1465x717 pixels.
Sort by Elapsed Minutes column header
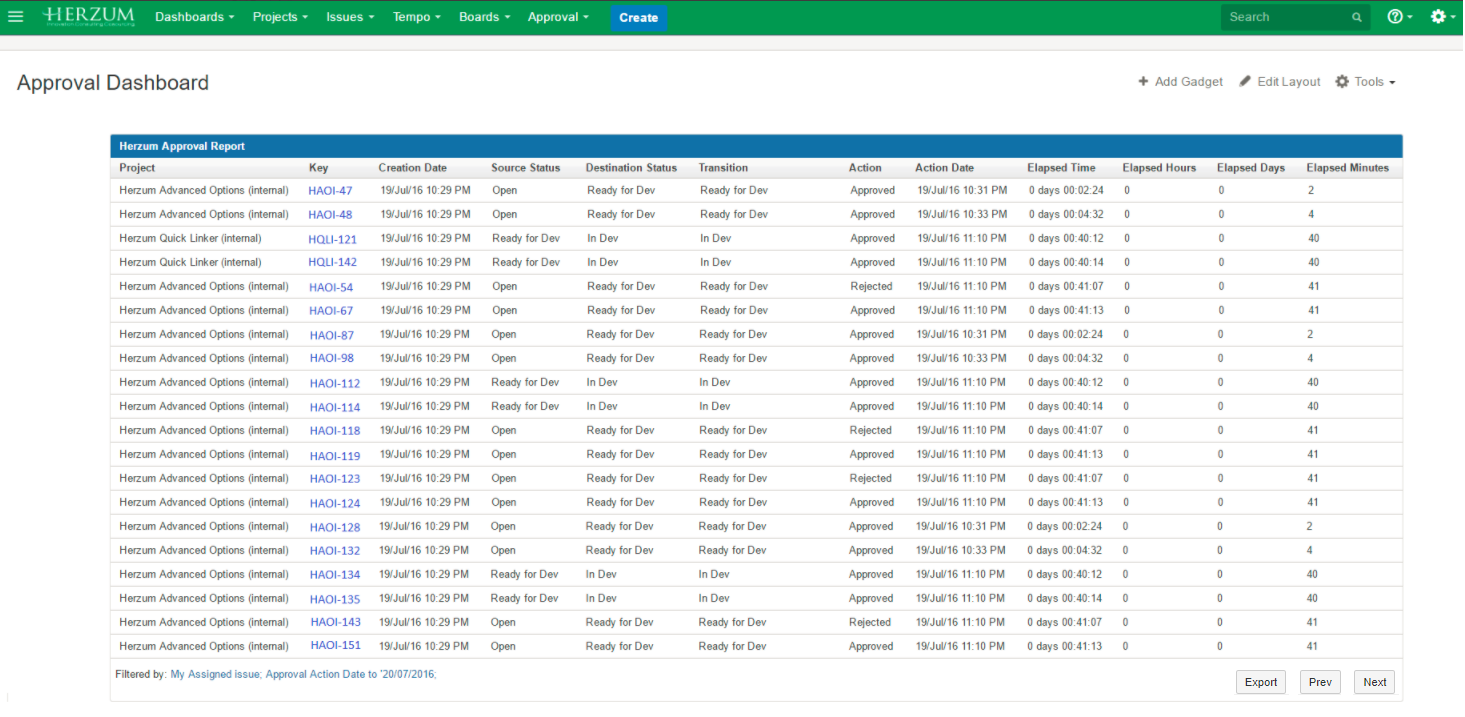pos(1347,168)
